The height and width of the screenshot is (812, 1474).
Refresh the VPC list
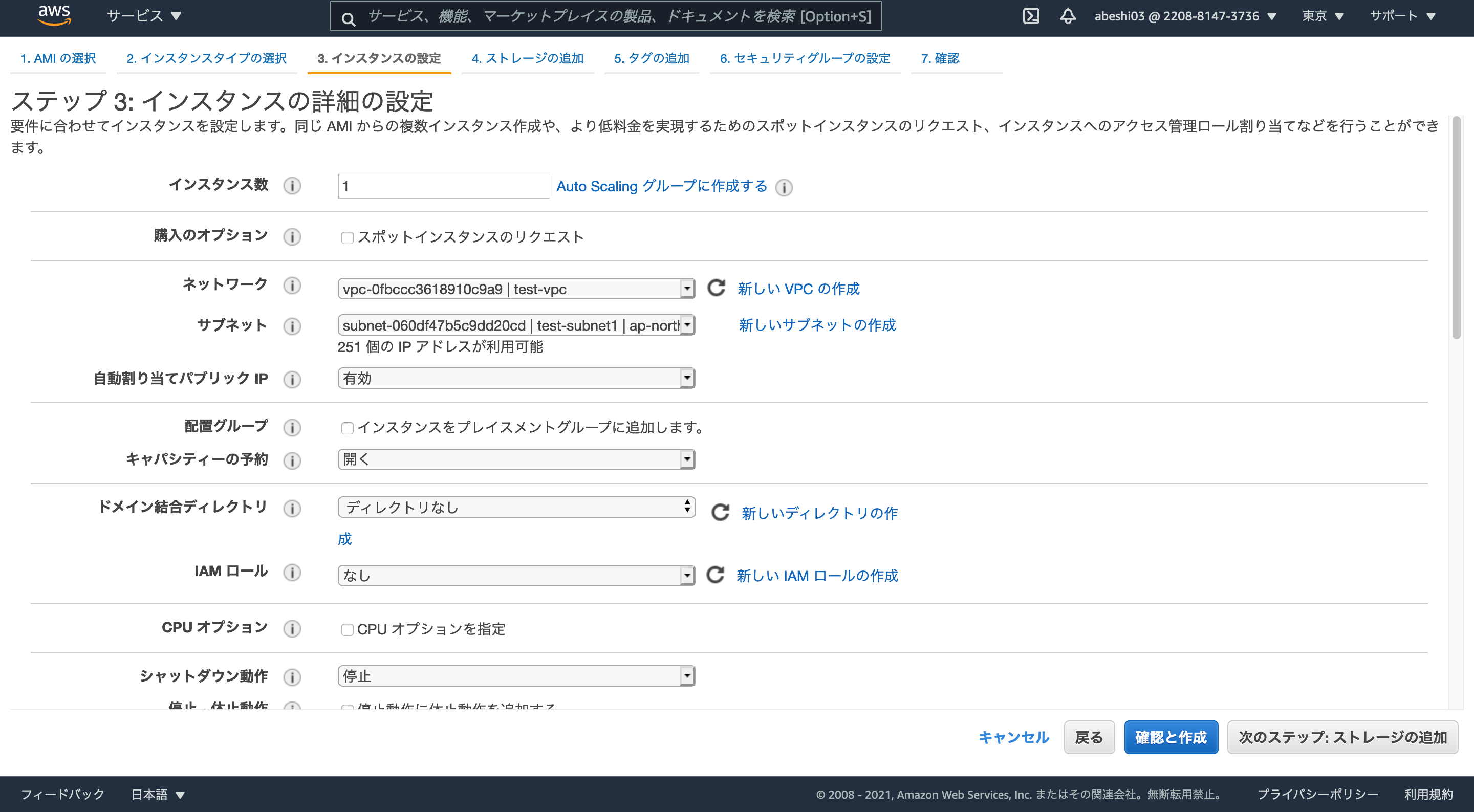(x=716, y=289)
